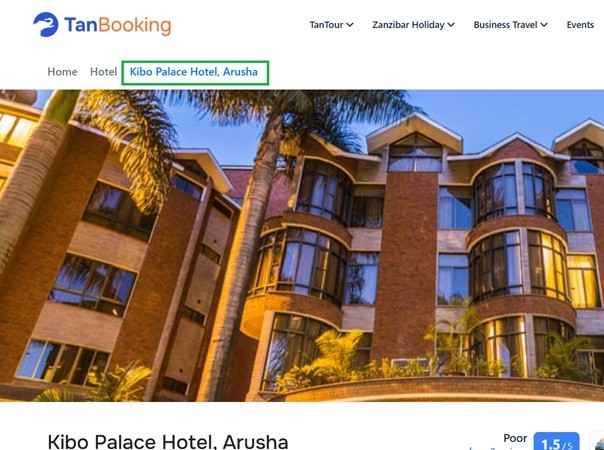Expand the chevron next to TanTour

tap(349, 25)
